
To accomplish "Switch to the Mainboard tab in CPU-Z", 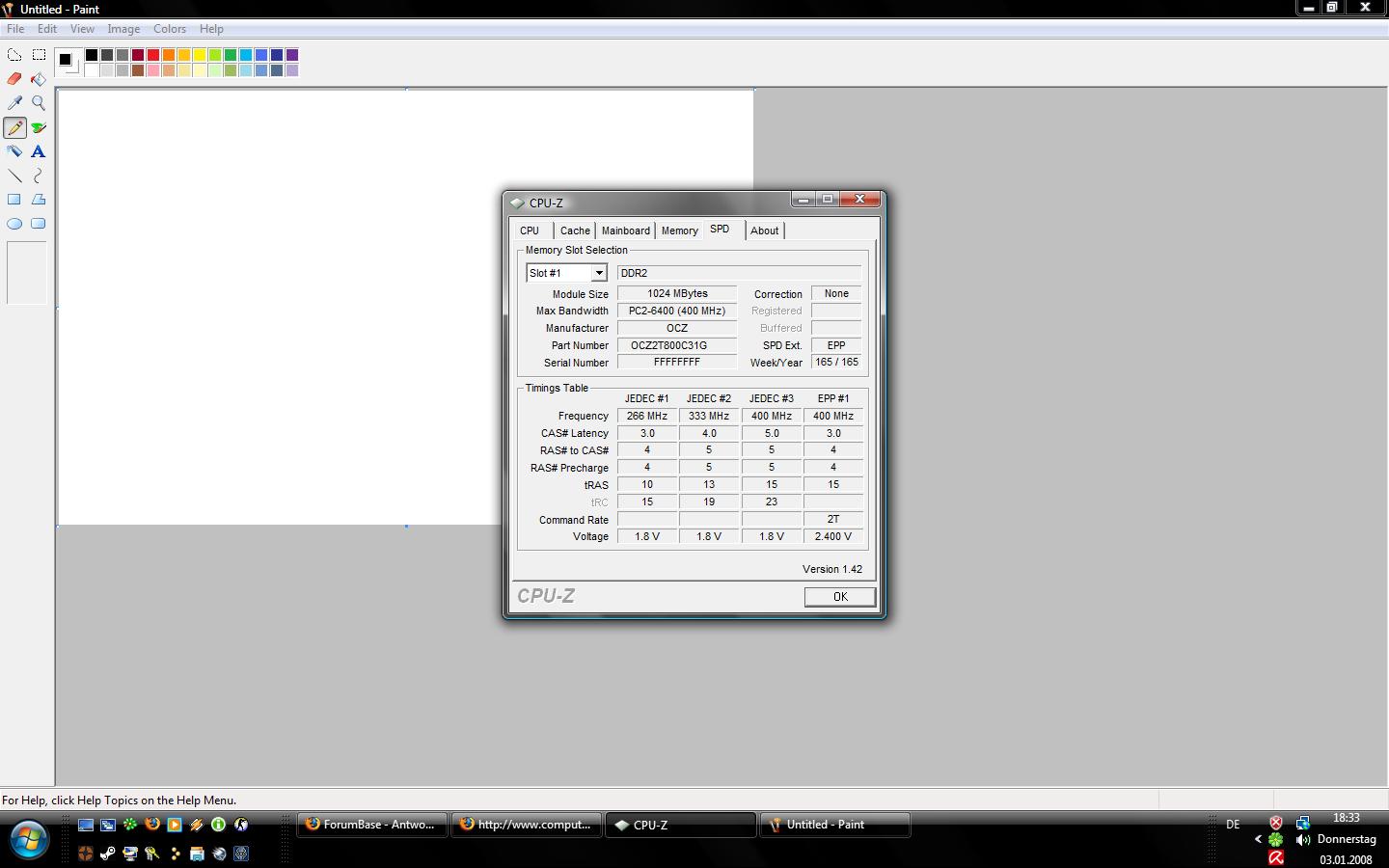I will [626, 231].
